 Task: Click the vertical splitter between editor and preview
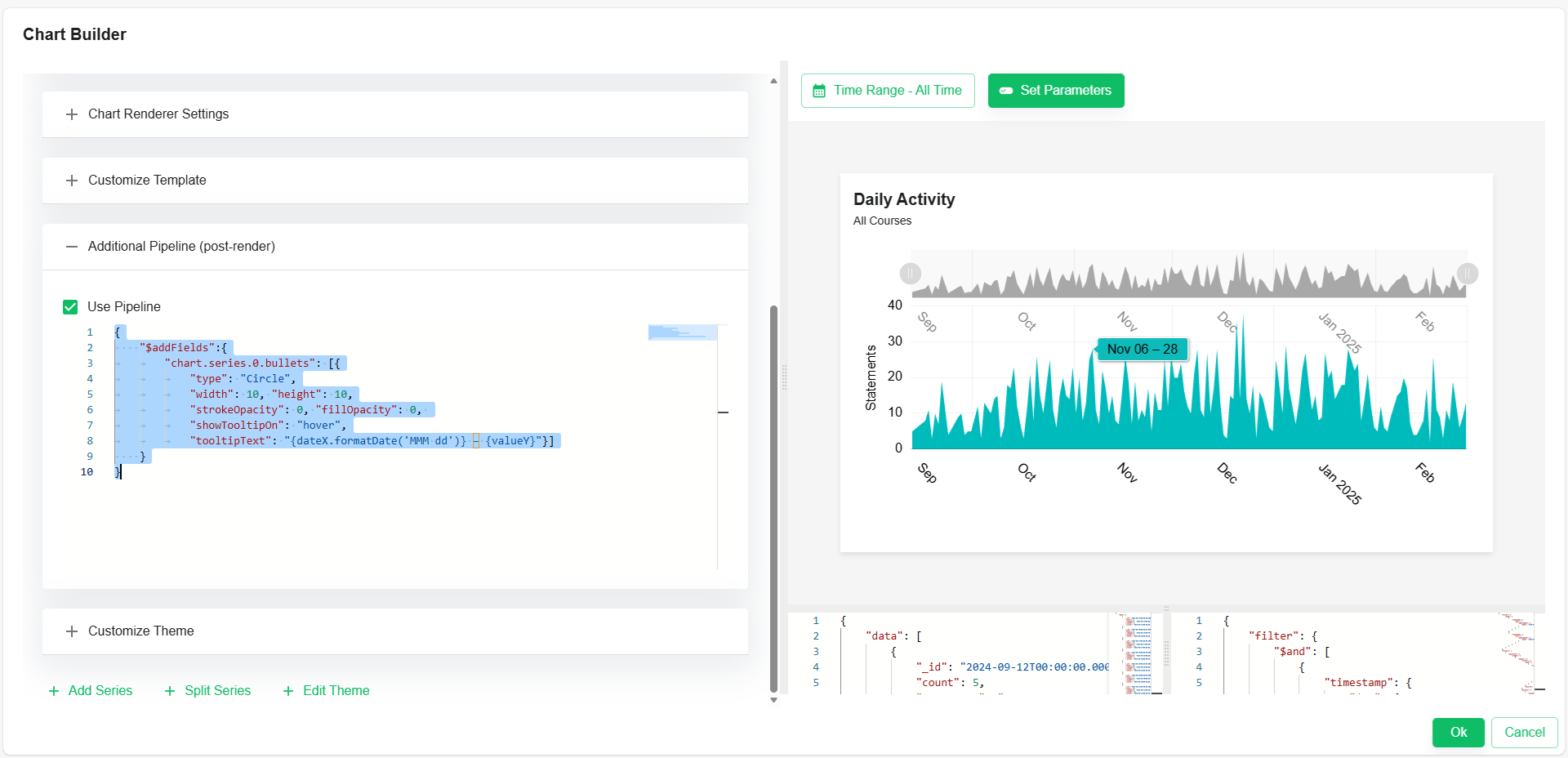click(784, 377)
